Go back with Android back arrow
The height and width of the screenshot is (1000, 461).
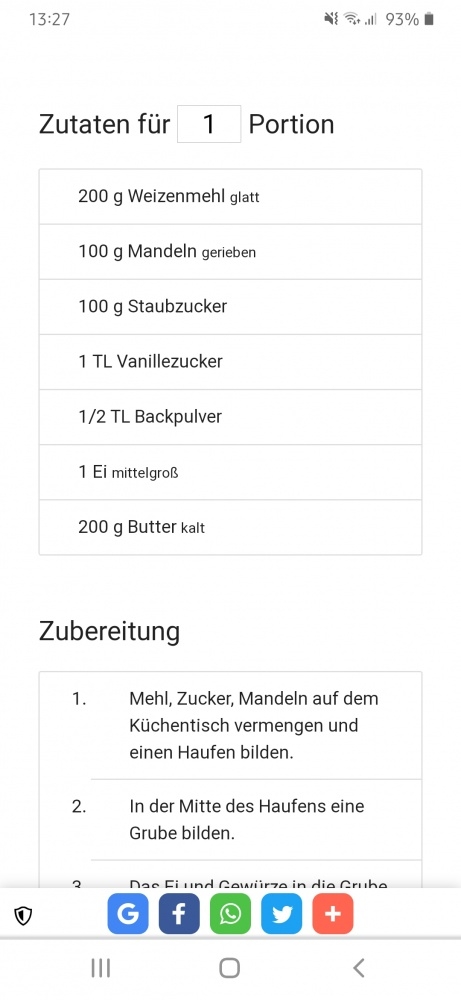point(359,967)
